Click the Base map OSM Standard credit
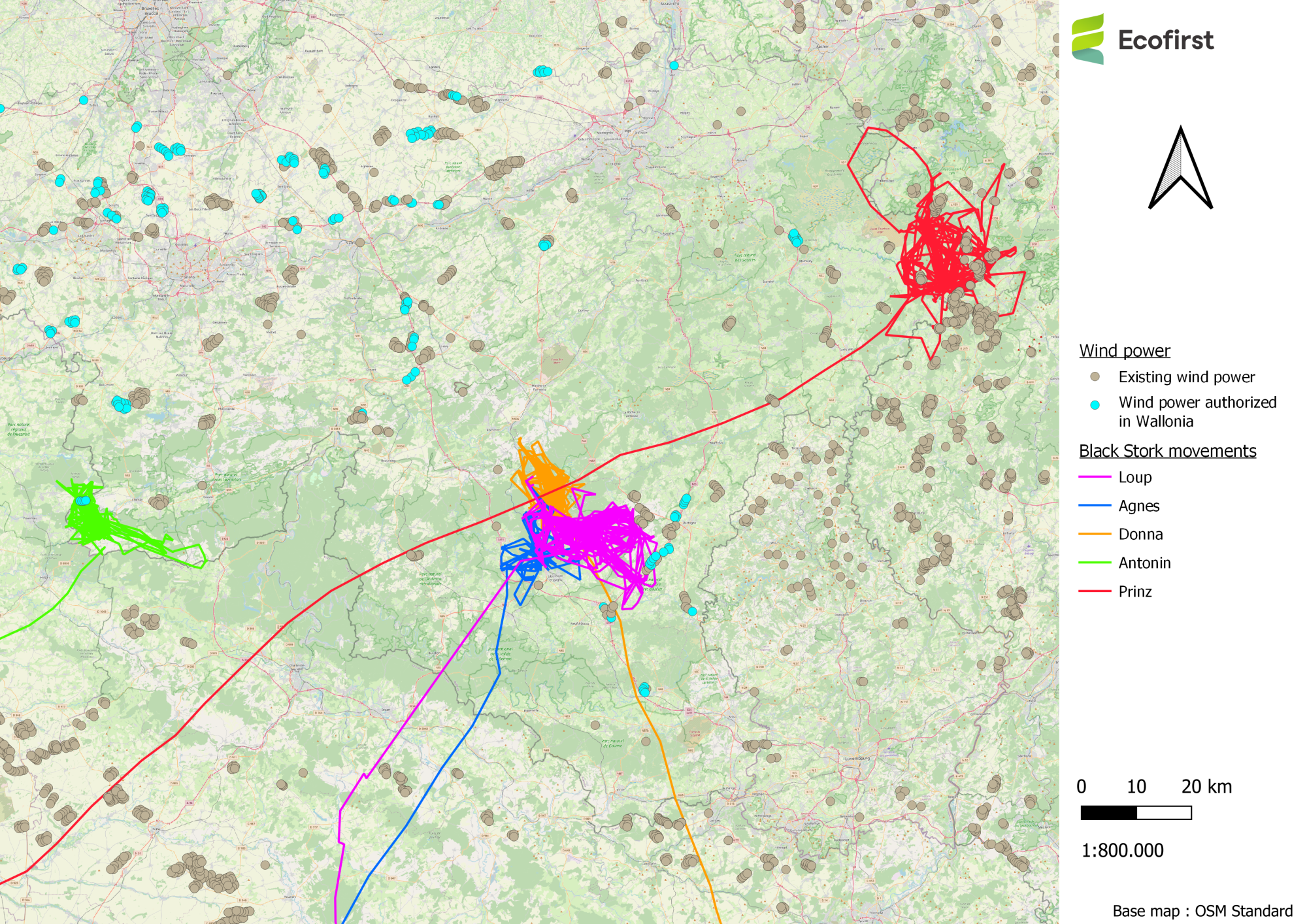Screen dimensions: 1307x924 point(1202,910)
